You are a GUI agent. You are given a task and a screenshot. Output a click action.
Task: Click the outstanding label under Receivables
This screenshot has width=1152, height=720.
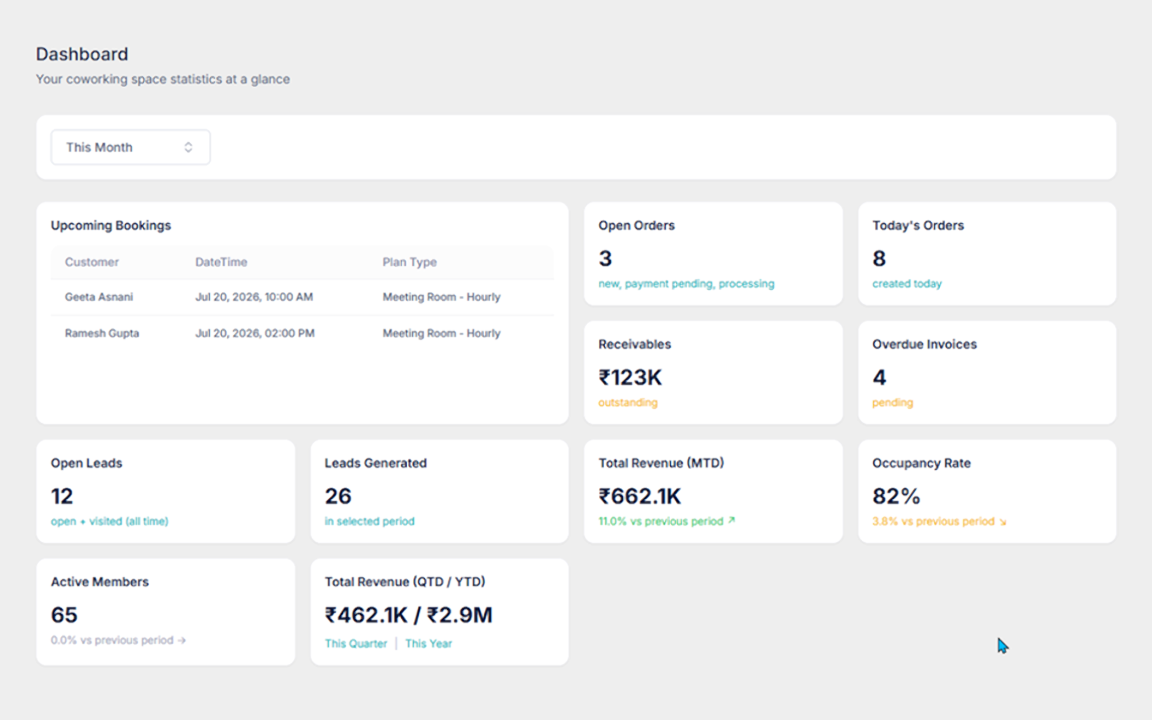coord(628,403)
